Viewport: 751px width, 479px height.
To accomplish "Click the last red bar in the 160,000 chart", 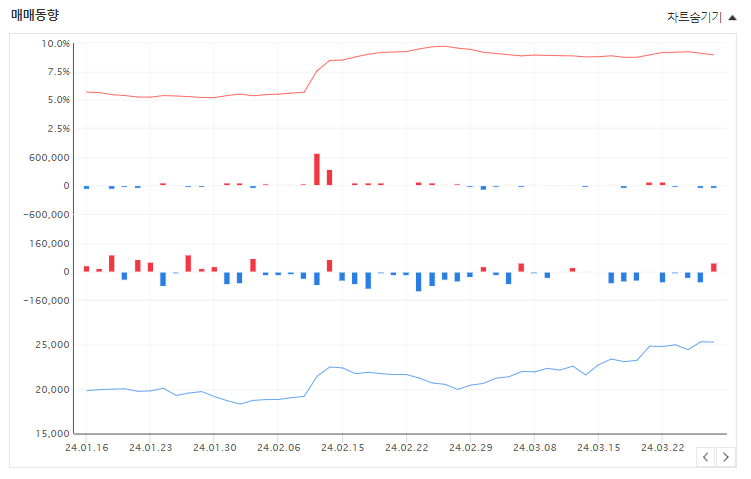I will [x=714, y=267].
